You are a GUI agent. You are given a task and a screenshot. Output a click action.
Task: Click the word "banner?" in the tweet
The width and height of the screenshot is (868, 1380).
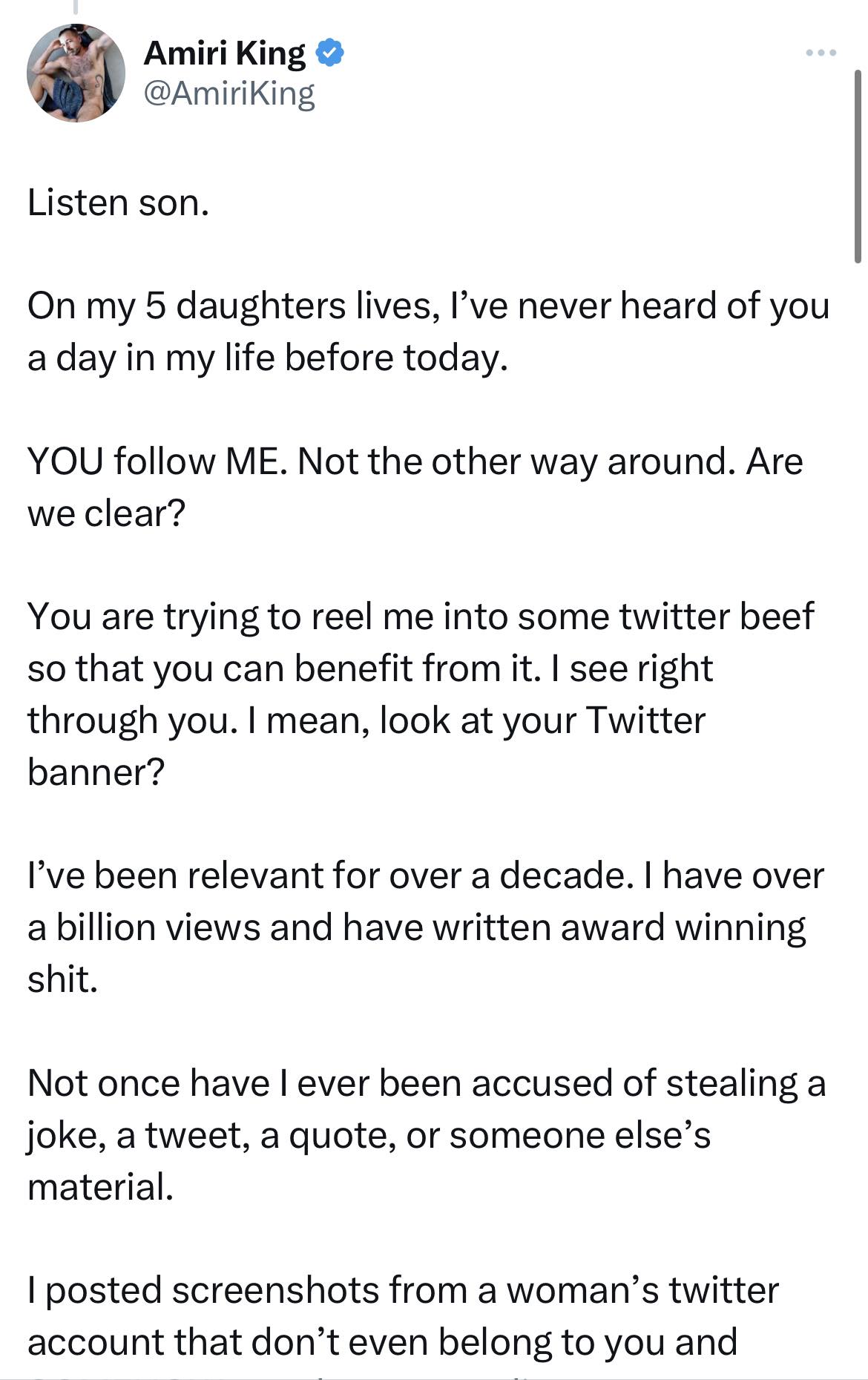[96, 772]
